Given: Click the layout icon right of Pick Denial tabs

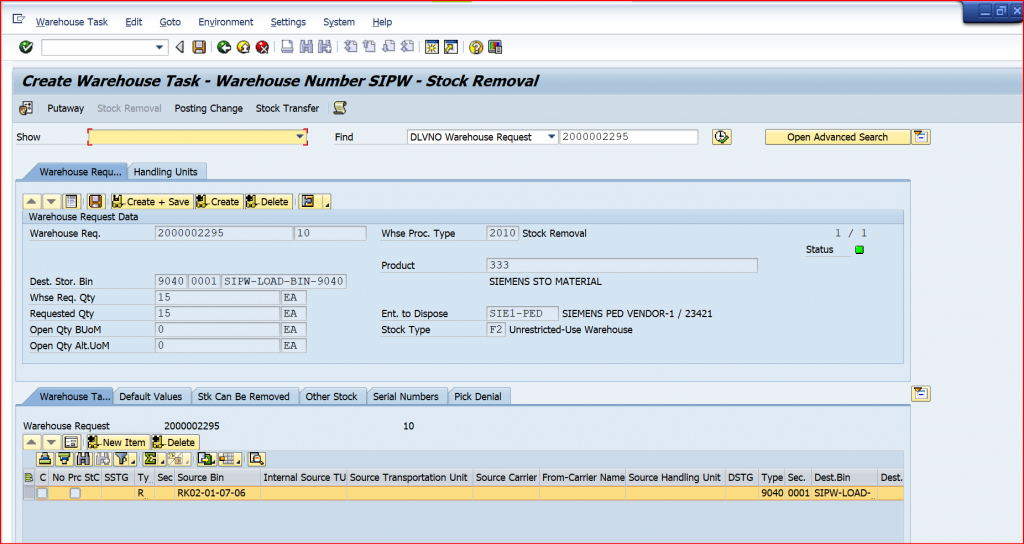Looking at the screenshot, I should coord(921,393).
